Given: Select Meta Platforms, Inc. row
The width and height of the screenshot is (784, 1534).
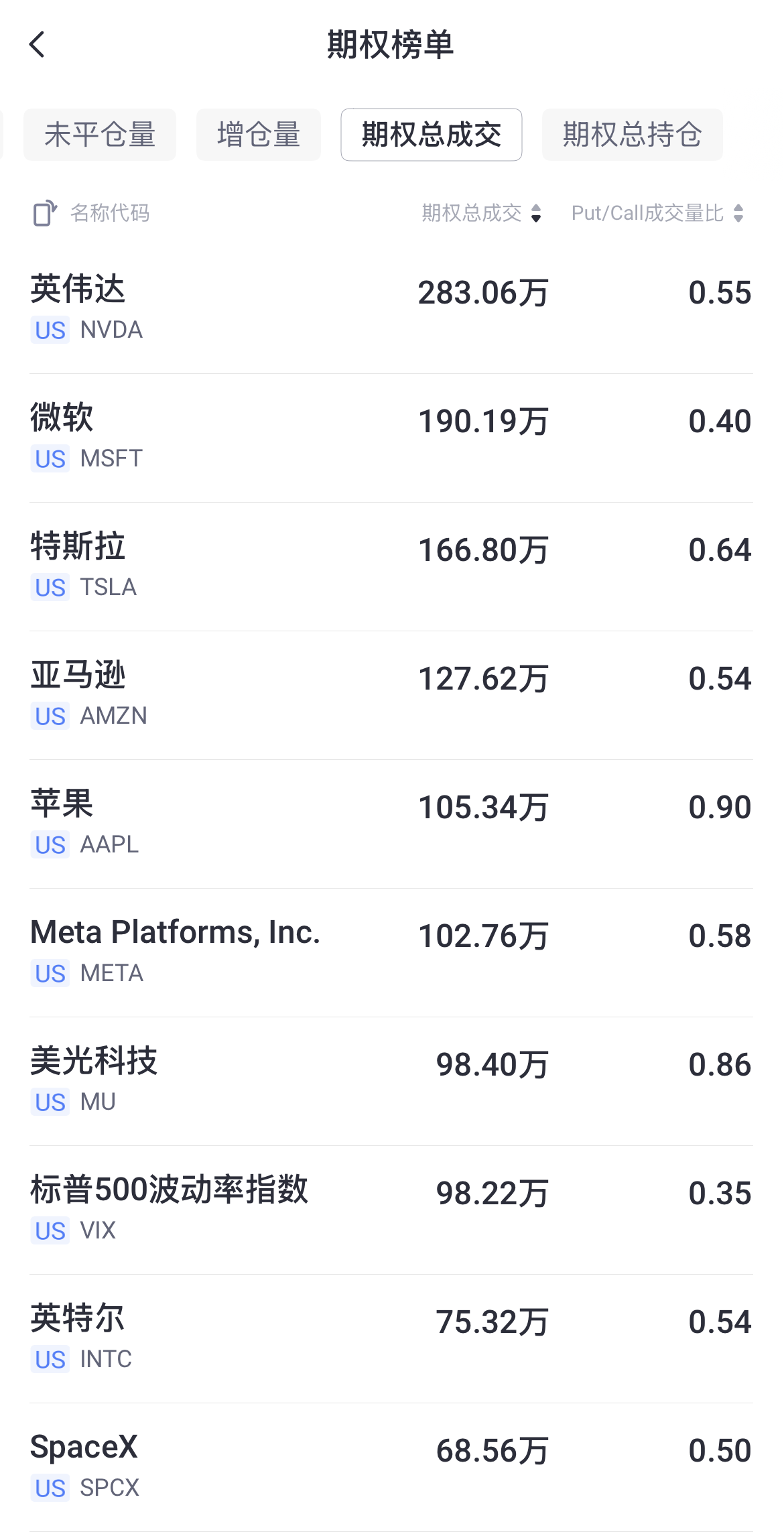Looking at the screenshot, I should pyautogui.click(x=391, y=953).
